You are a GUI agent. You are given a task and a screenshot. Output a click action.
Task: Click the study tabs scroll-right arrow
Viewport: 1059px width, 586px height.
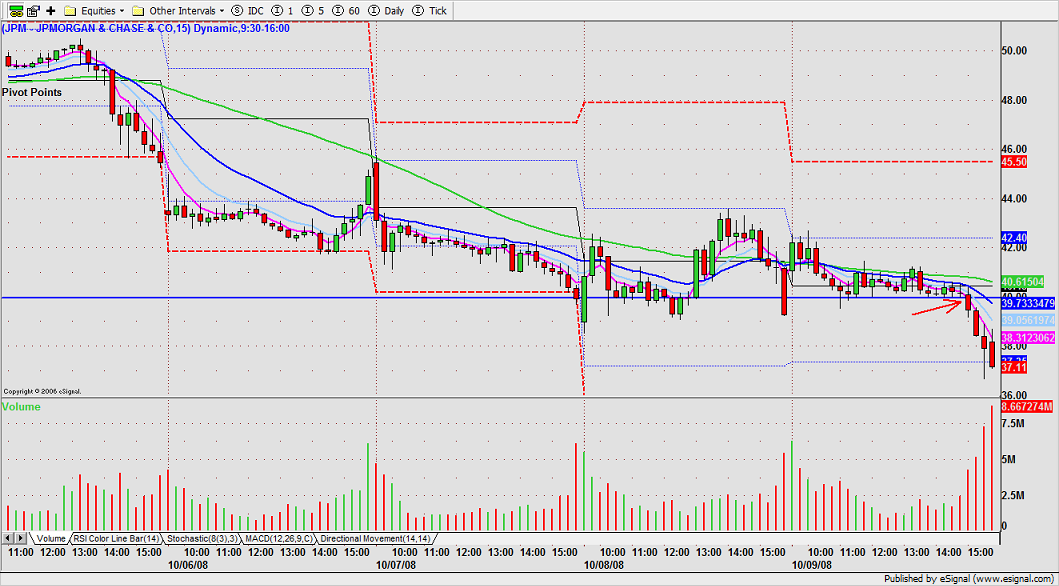tap(20, 538)
